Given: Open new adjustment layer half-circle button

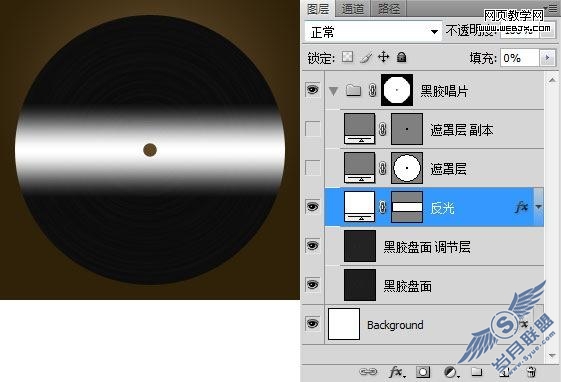Looking at the screenshot, I should (x=451, y=372).
